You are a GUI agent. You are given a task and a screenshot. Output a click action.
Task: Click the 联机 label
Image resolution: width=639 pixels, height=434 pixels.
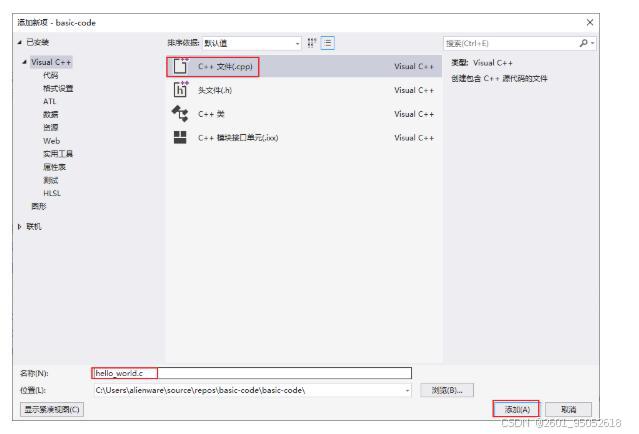[x=34, y=227]
